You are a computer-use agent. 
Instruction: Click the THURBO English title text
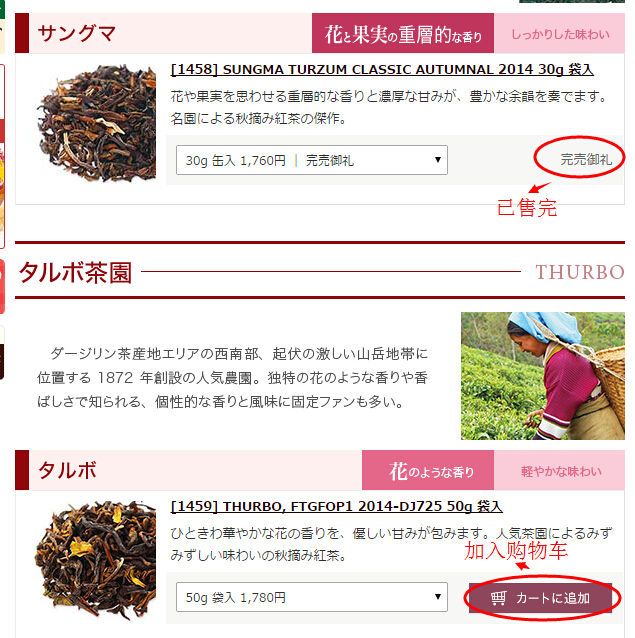point(580,272)
